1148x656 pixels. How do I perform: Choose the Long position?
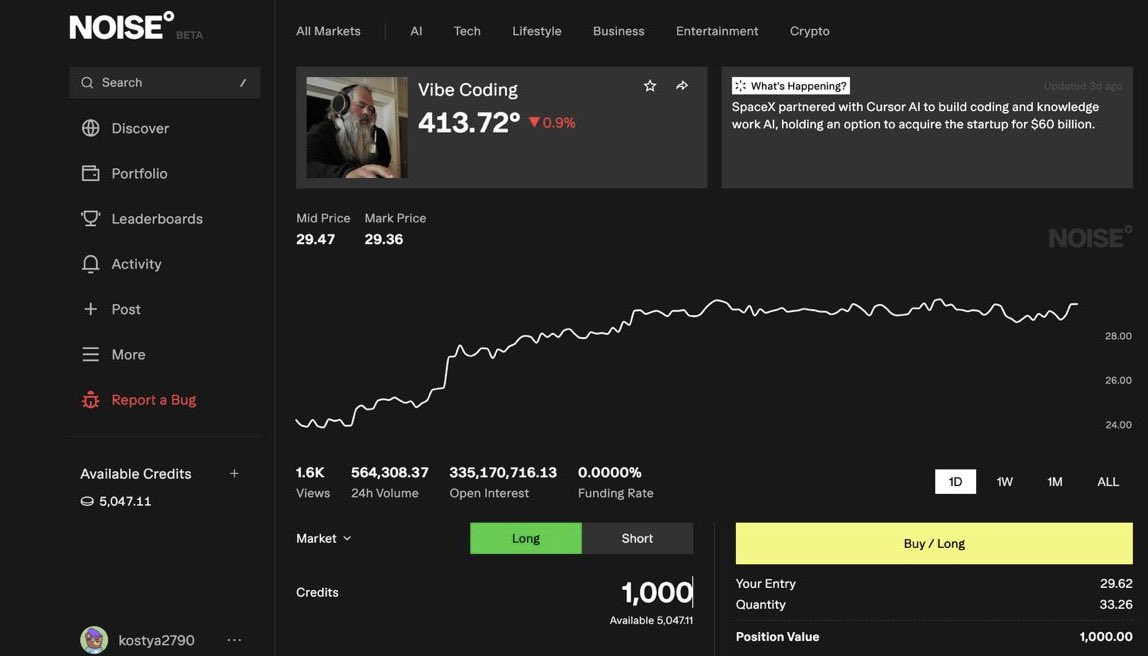pyautogui.click(x=526, y=538)
